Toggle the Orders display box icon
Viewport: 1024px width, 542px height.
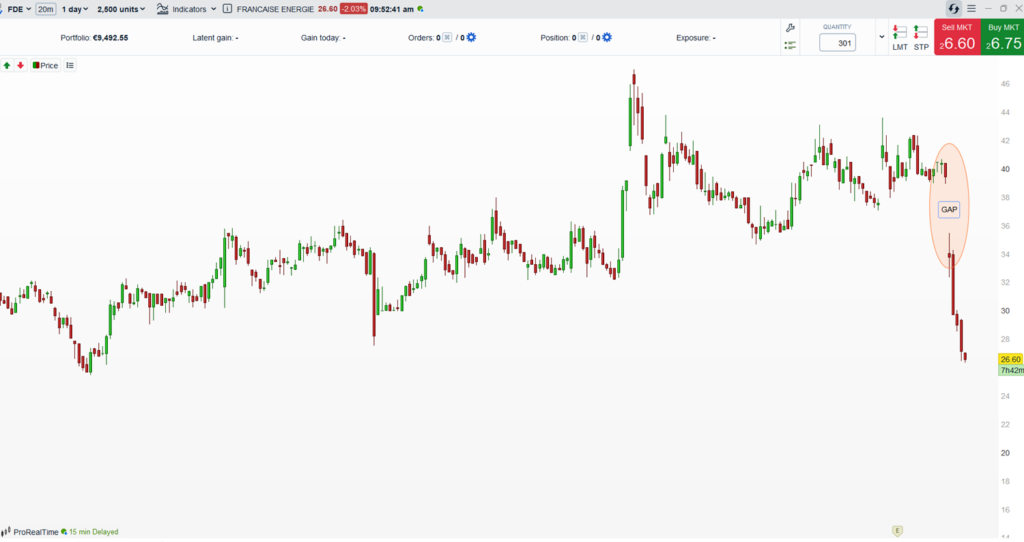pyautogui.click(x=447, y=37)
